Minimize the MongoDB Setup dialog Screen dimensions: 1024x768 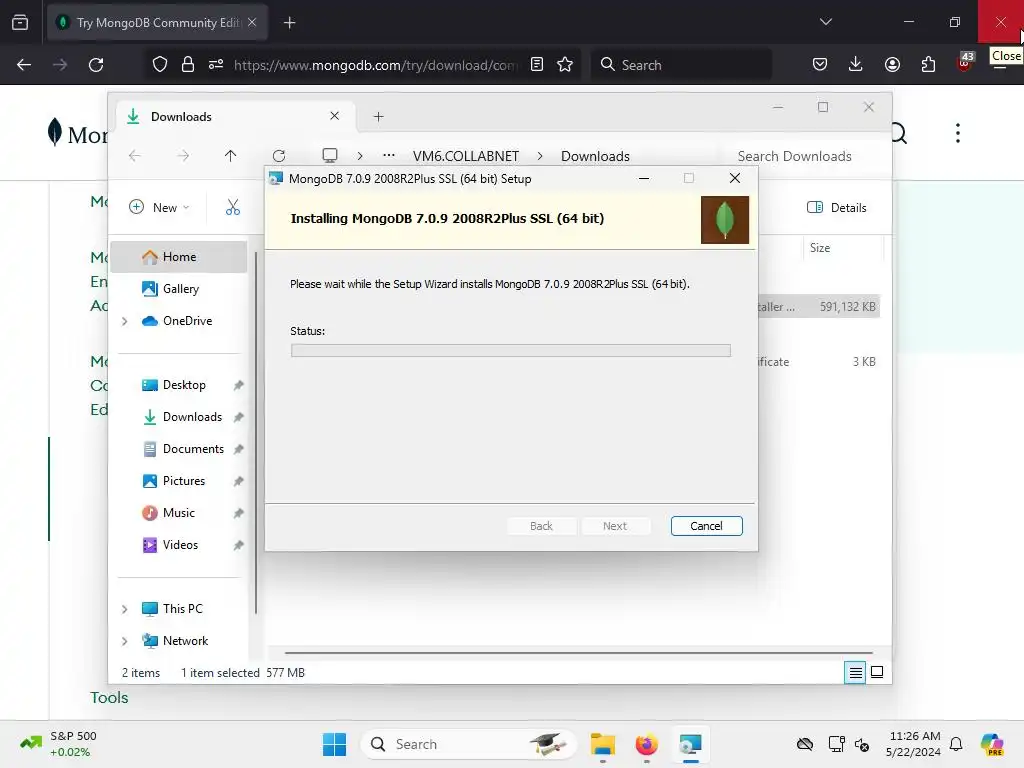(x=644, y=178)
